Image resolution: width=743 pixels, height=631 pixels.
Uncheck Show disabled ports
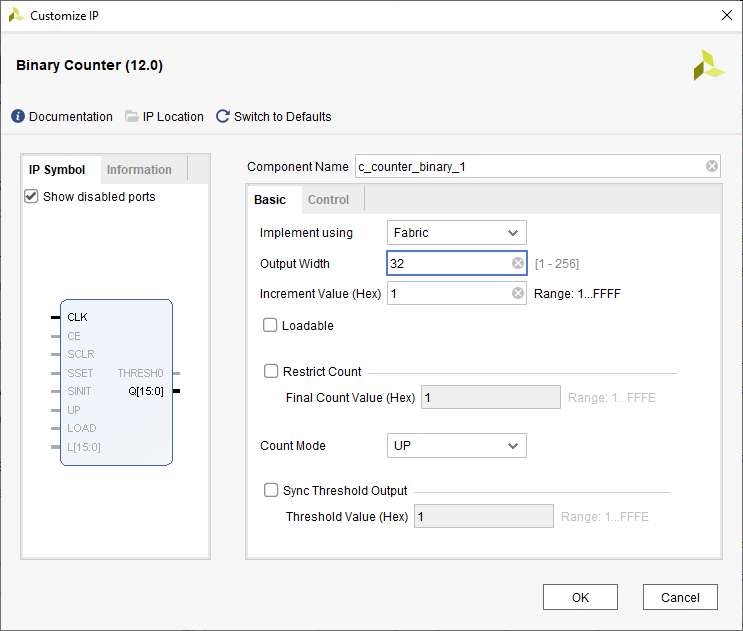[31, 197]
